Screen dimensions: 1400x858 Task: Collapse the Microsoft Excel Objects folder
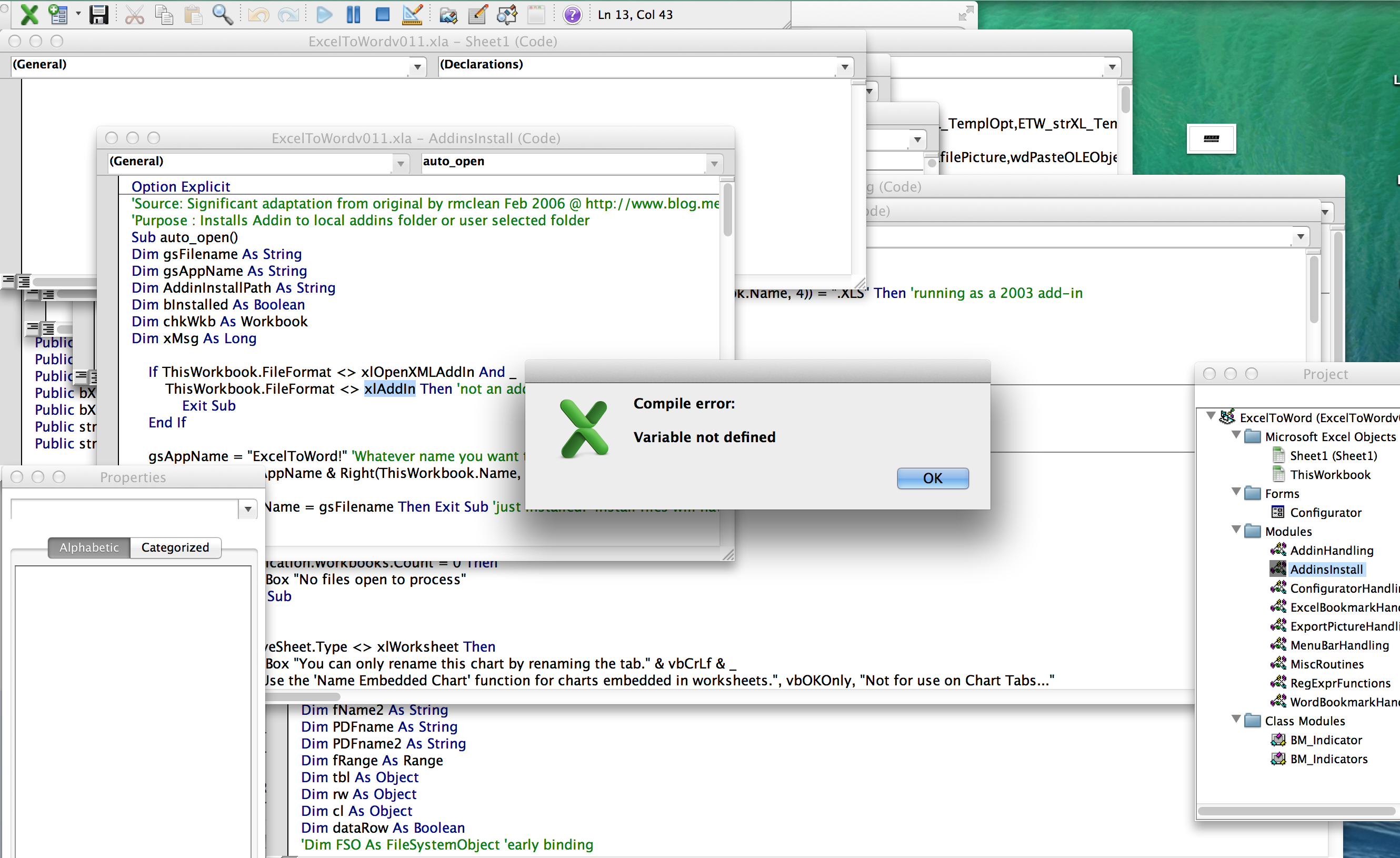click(x=1236, y=435)
